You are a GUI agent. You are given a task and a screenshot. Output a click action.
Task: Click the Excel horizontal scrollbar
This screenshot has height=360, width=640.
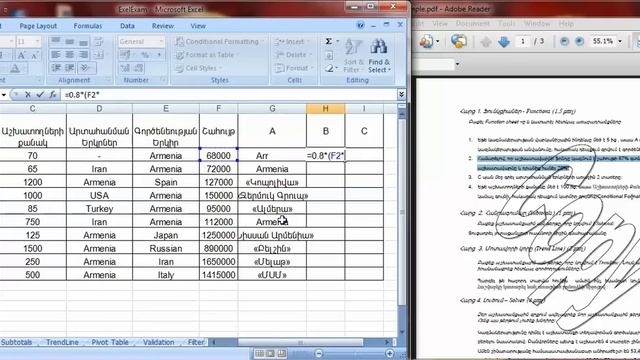tap(300, 342)
